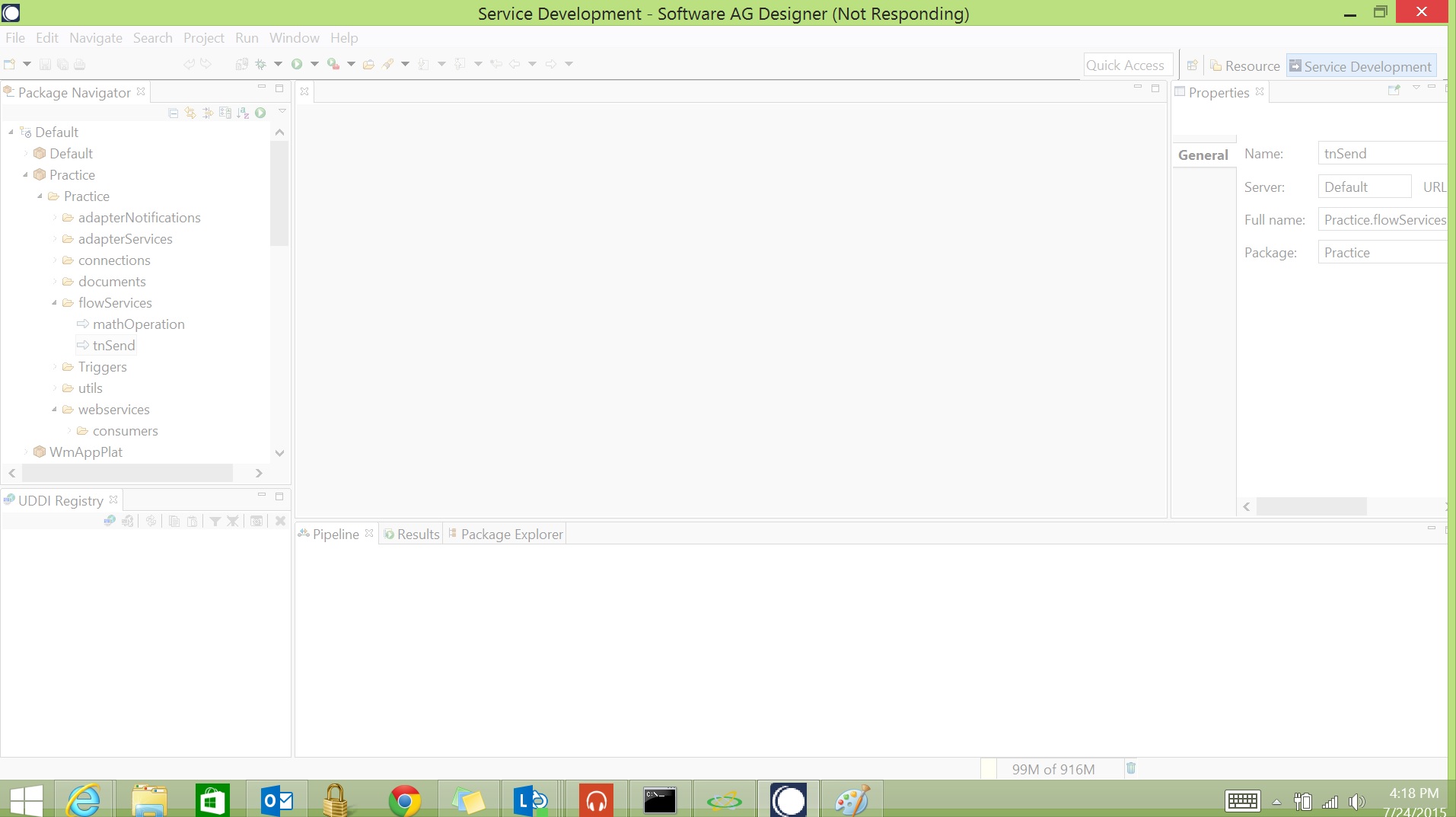This screenshot has width=1456, height=817.
Task: Click the Full name field in Properties
Action: (1381, 219)
